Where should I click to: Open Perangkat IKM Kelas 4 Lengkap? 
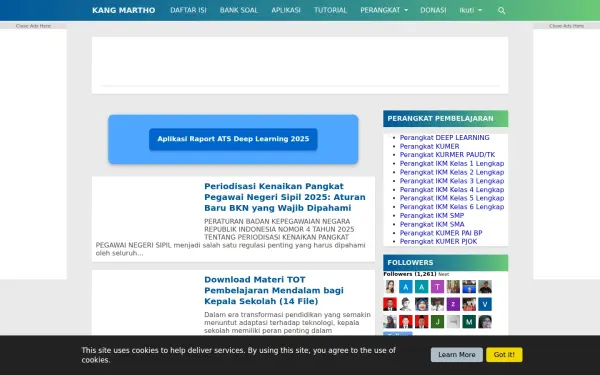[452, 189]
